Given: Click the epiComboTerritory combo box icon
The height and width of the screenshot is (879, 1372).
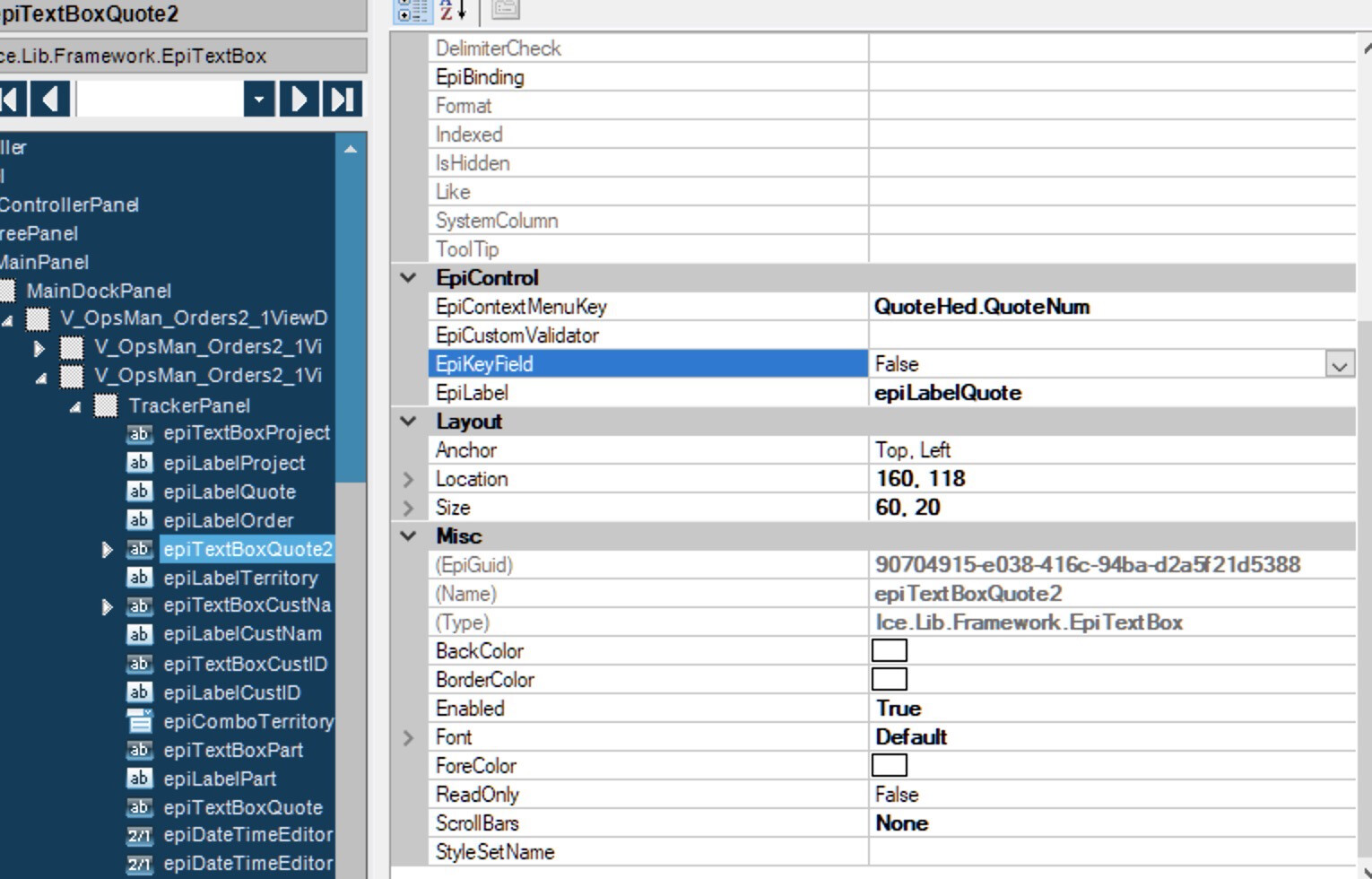Looking at the screenshot, I should [x=139, y=721].
